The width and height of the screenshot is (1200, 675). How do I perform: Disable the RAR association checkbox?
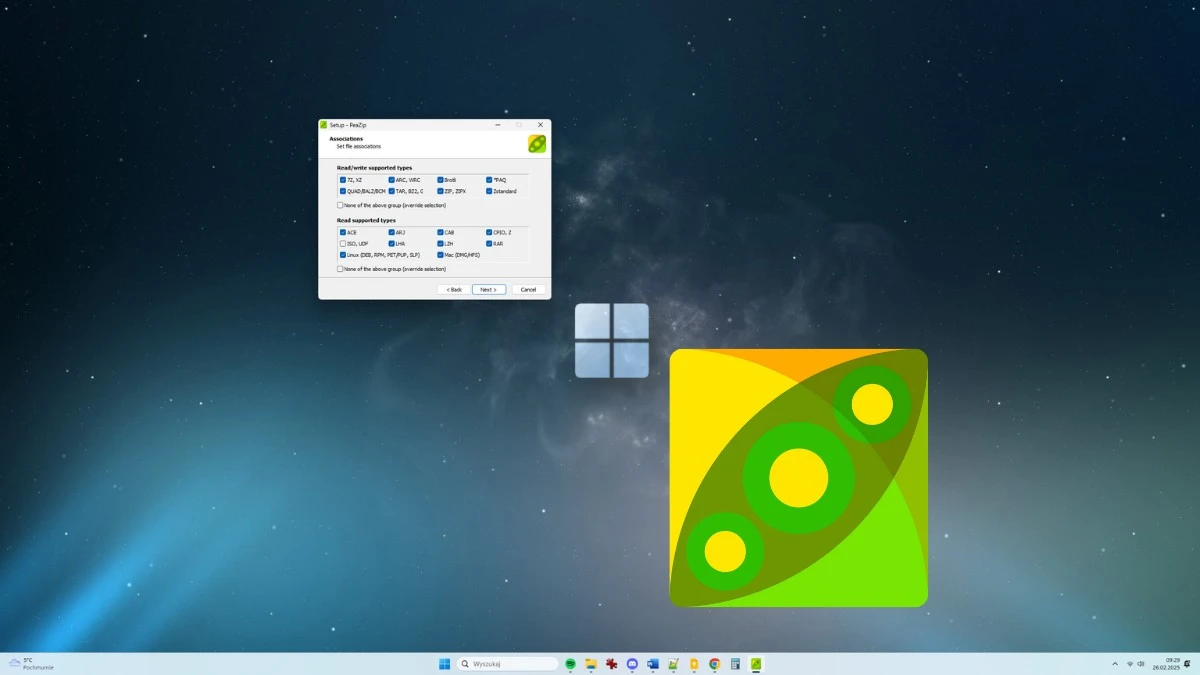point(489,243)
